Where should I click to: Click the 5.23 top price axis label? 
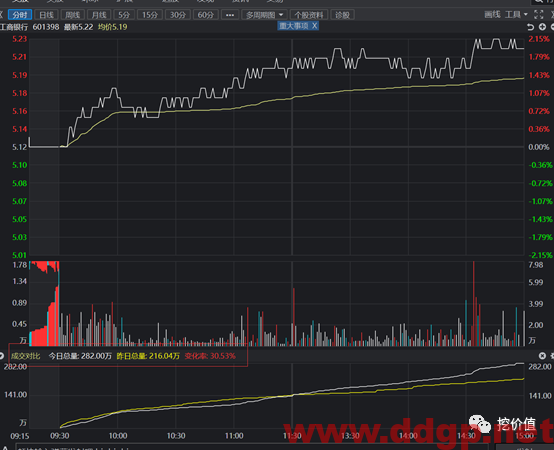coord(20,39)
